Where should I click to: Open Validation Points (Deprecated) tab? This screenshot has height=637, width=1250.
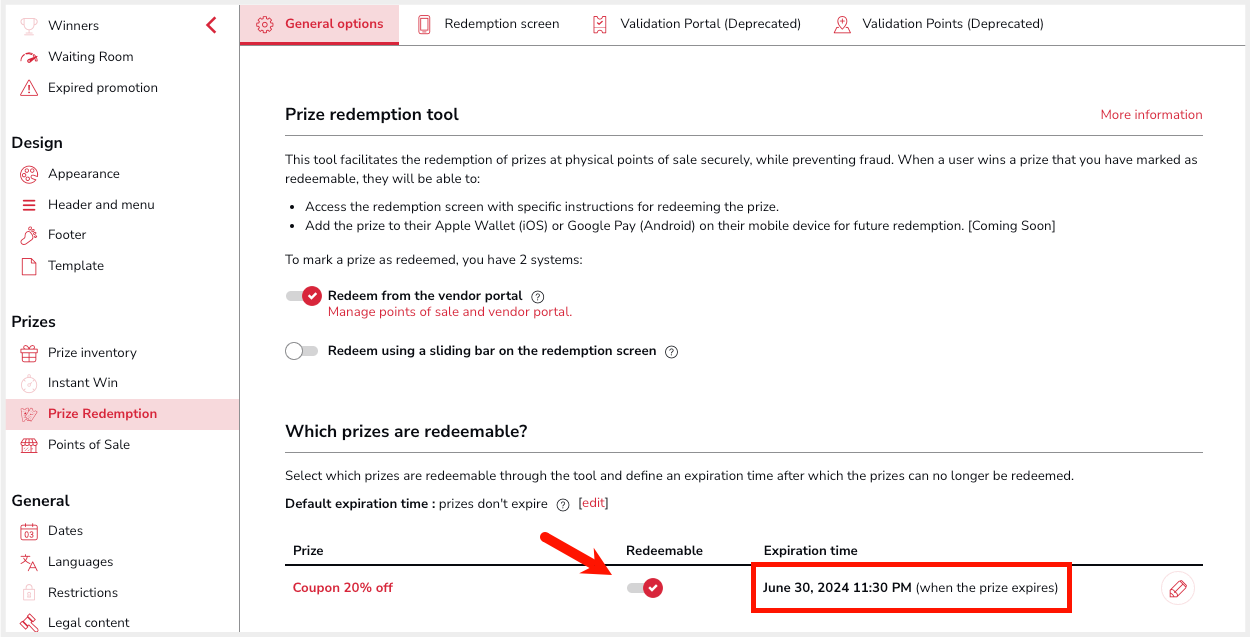938,24
